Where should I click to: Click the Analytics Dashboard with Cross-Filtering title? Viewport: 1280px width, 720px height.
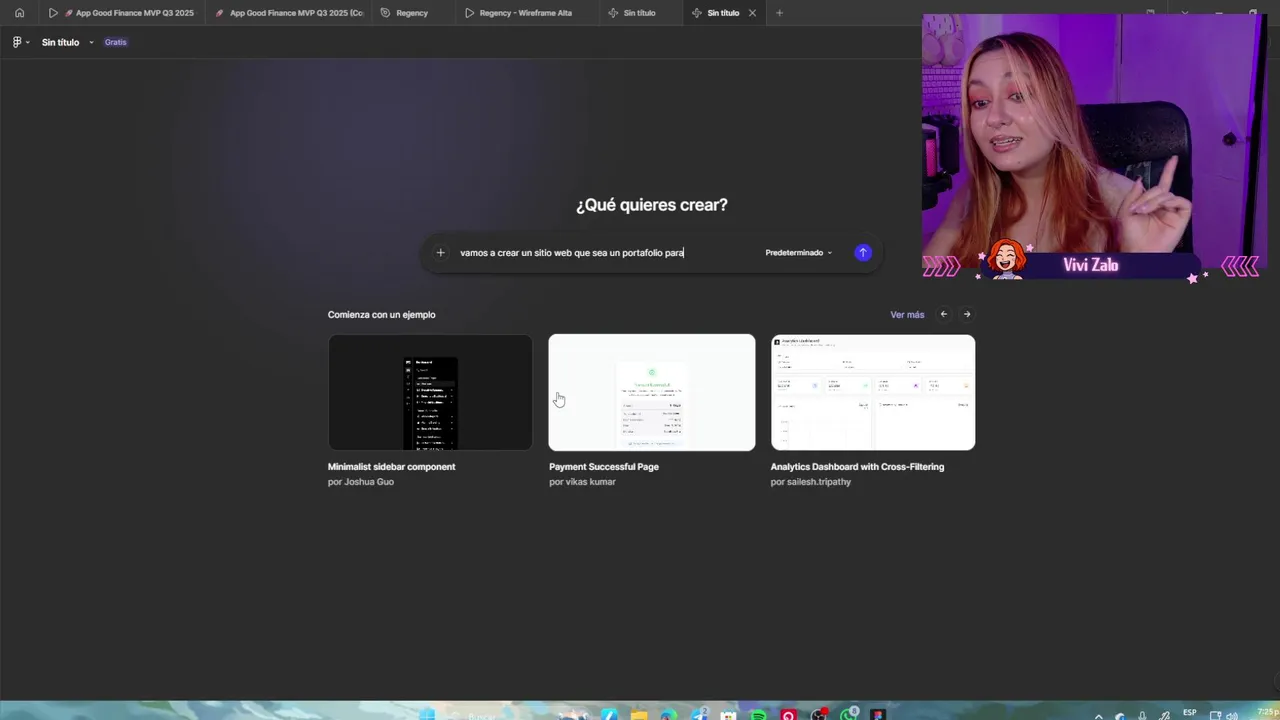[x=857, y=467]
